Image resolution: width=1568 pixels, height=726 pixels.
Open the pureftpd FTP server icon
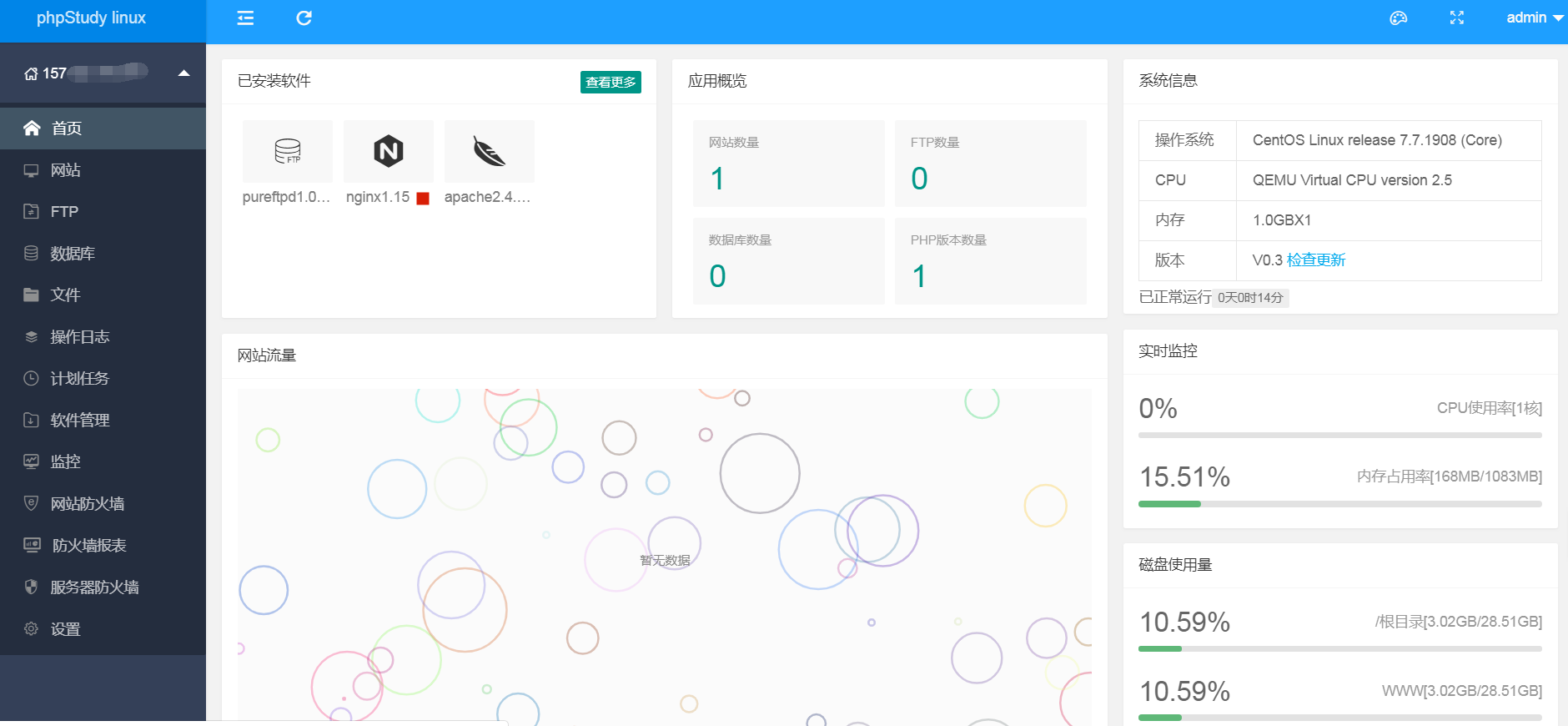288,151
